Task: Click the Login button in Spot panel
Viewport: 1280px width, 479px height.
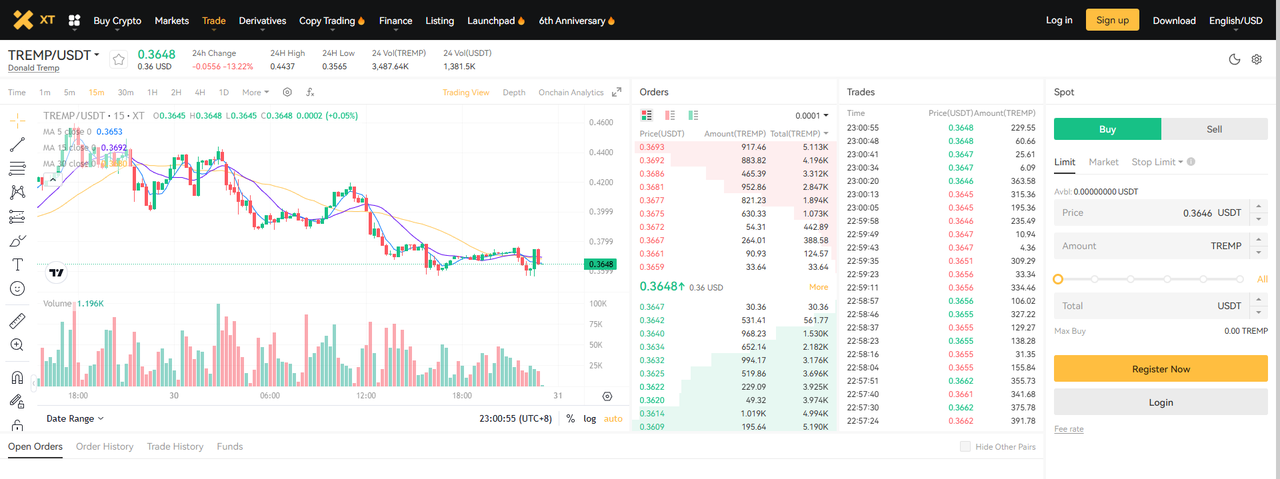Action: [1161, 402]
